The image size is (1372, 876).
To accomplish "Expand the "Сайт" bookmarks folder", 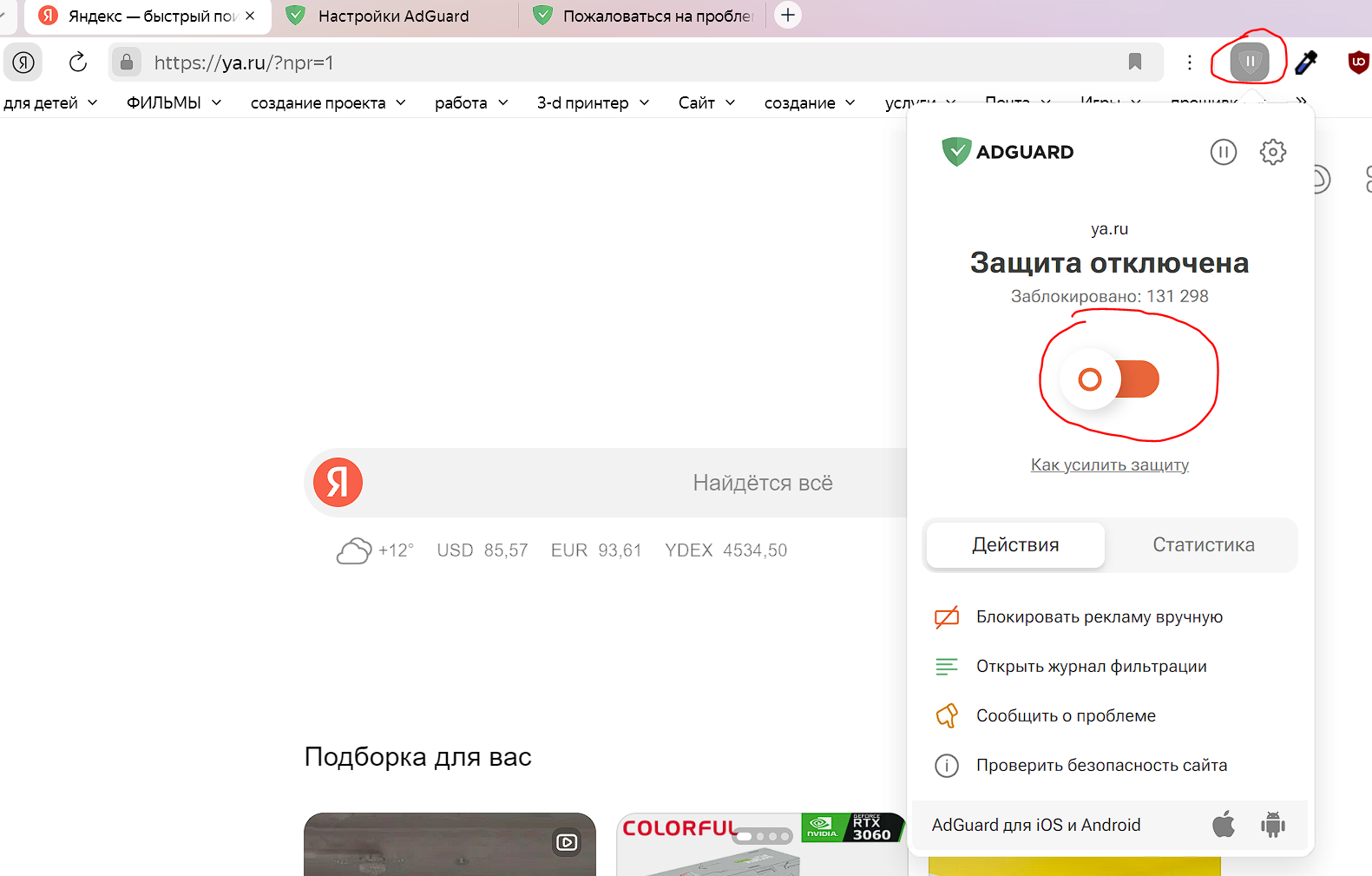I will tap(706, 102).
